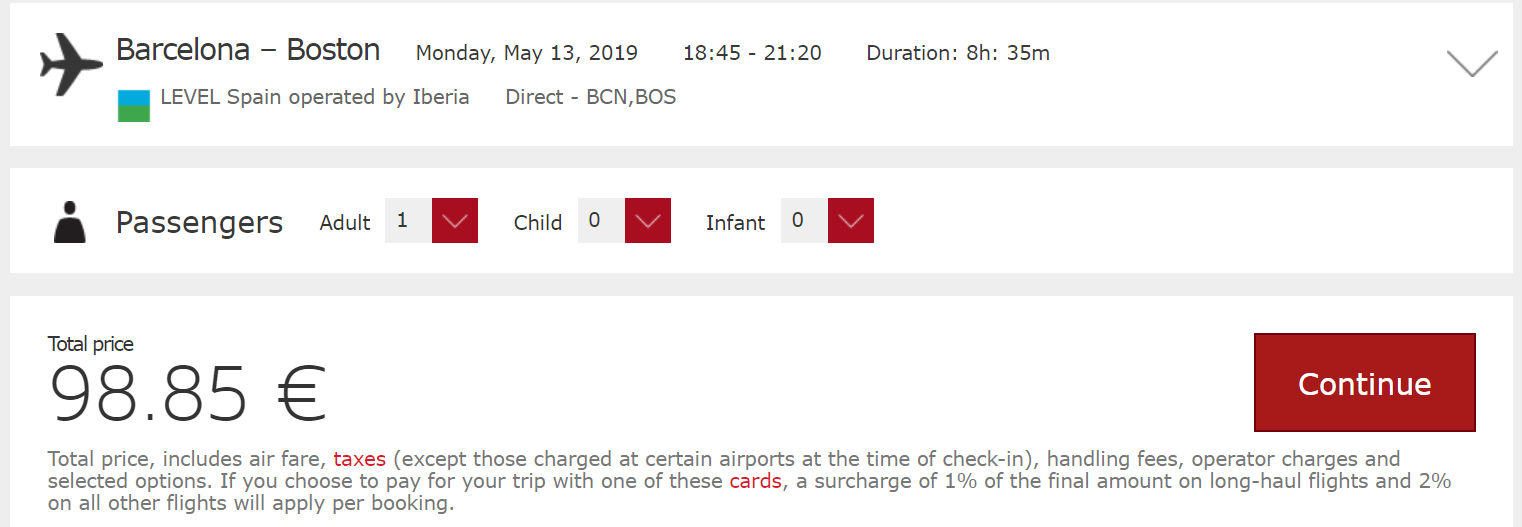
Task: Open the red cards link
Action: [755, 481]
